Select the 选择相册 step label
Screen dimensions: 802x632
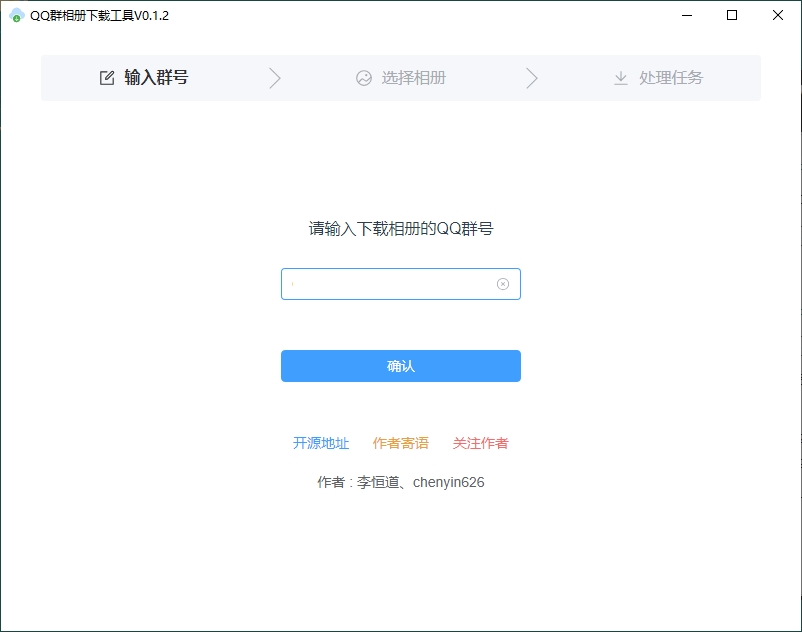pos(413,78)
